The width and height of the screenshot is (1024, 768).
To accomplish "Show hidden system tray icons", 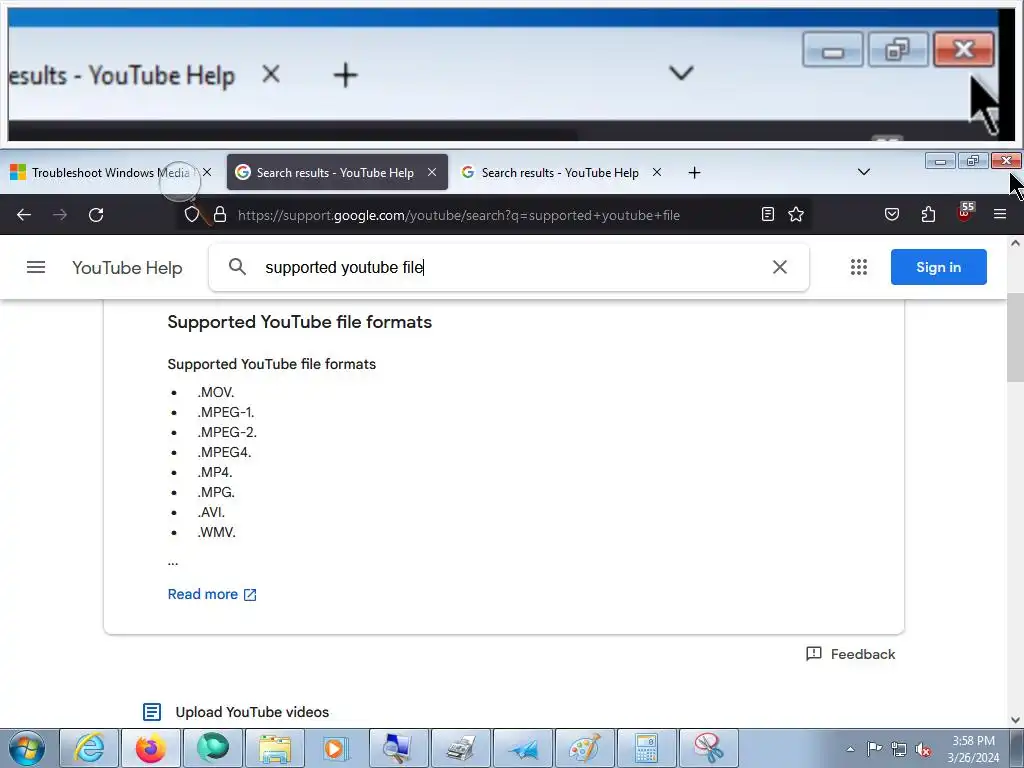I will (850, 749).
